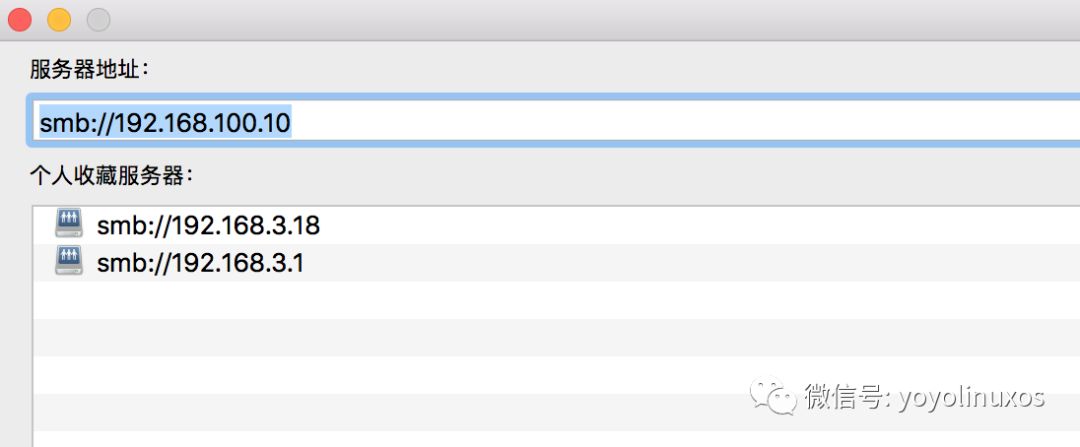This screenshot has width=1080, height=447.
Task: Select the smb://192.168.3.1 favorite server text
Action: [x=200, y=263]
